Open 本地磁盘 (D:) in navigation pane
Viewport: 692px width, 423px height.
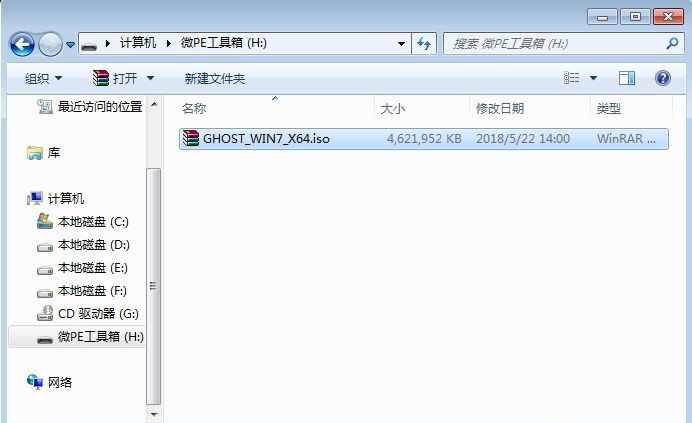[94, 245]
